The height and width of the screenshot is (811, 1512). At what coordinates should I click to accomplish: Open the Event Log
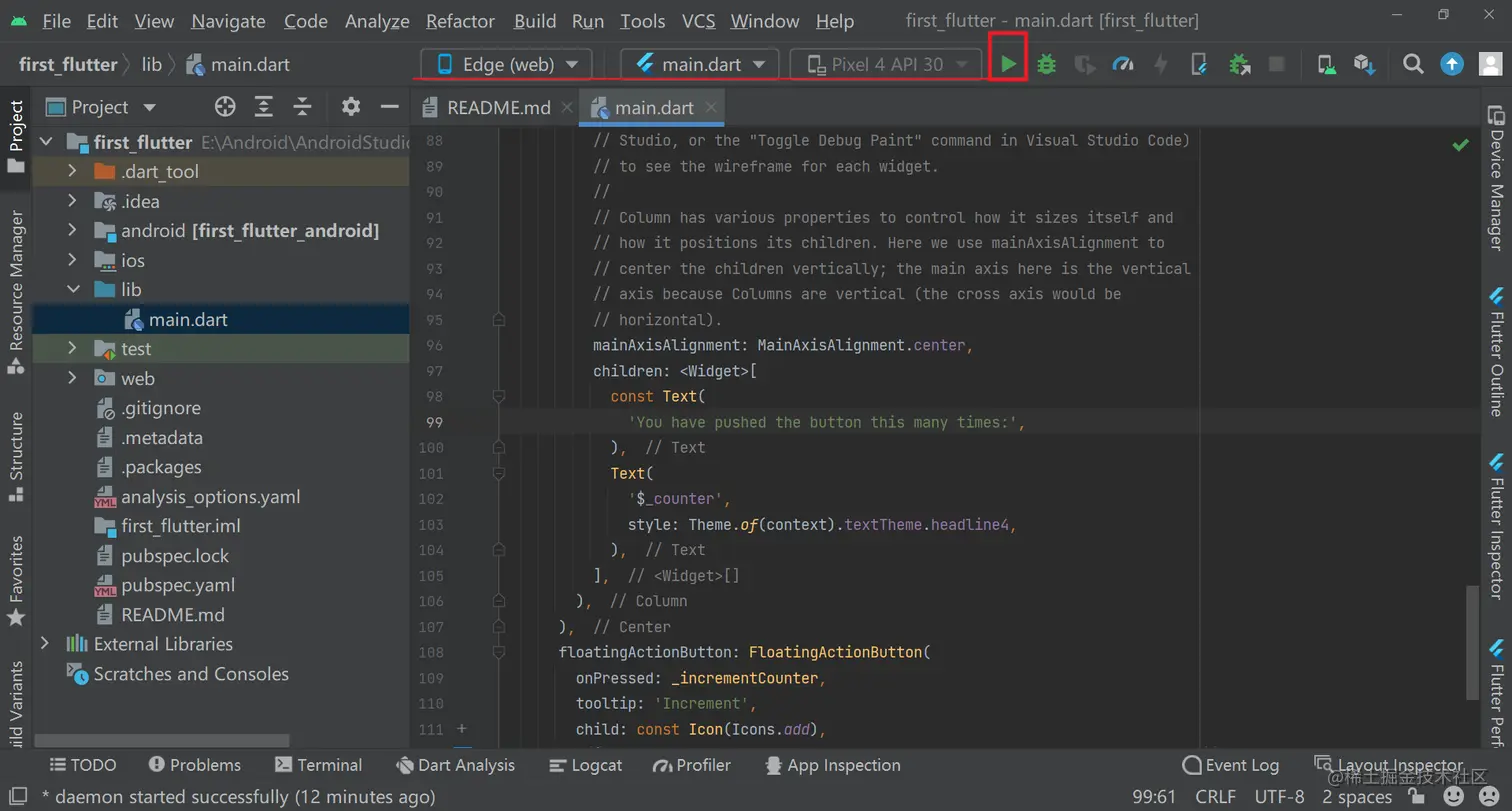(1230, 765)
